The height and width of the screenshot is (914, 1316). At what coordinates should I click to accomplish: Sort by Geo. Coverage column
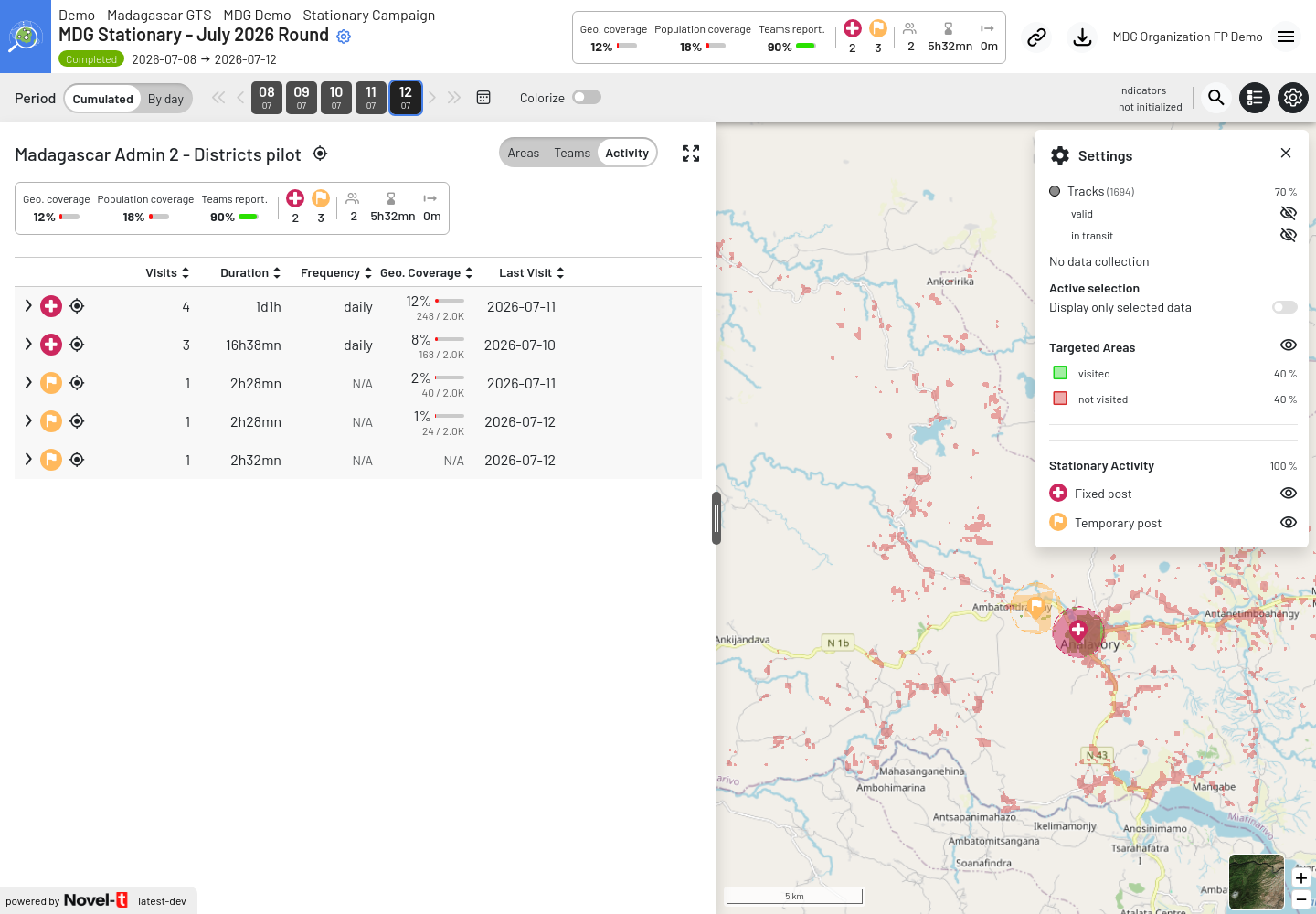pos(426,273)
